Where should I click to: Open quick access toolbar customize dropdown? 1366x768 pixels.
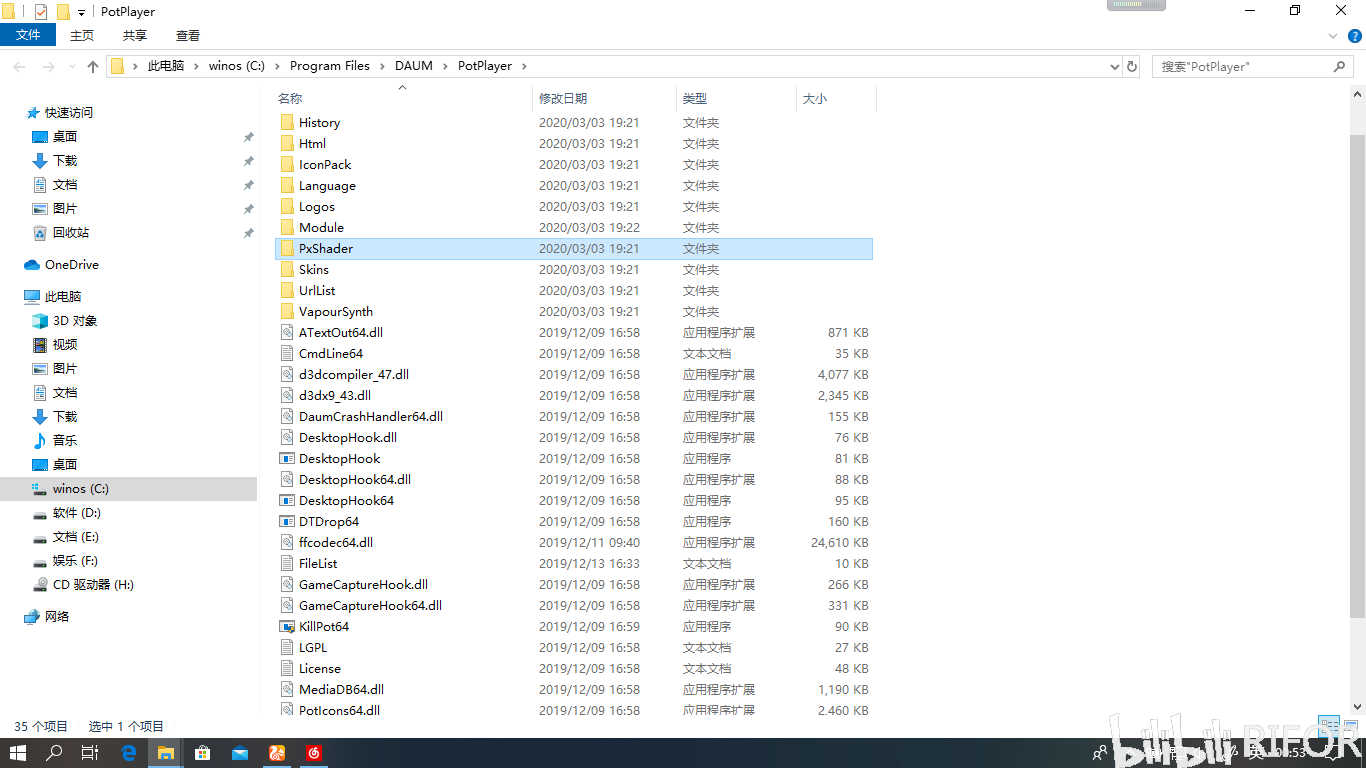click(x=81, y=12)
